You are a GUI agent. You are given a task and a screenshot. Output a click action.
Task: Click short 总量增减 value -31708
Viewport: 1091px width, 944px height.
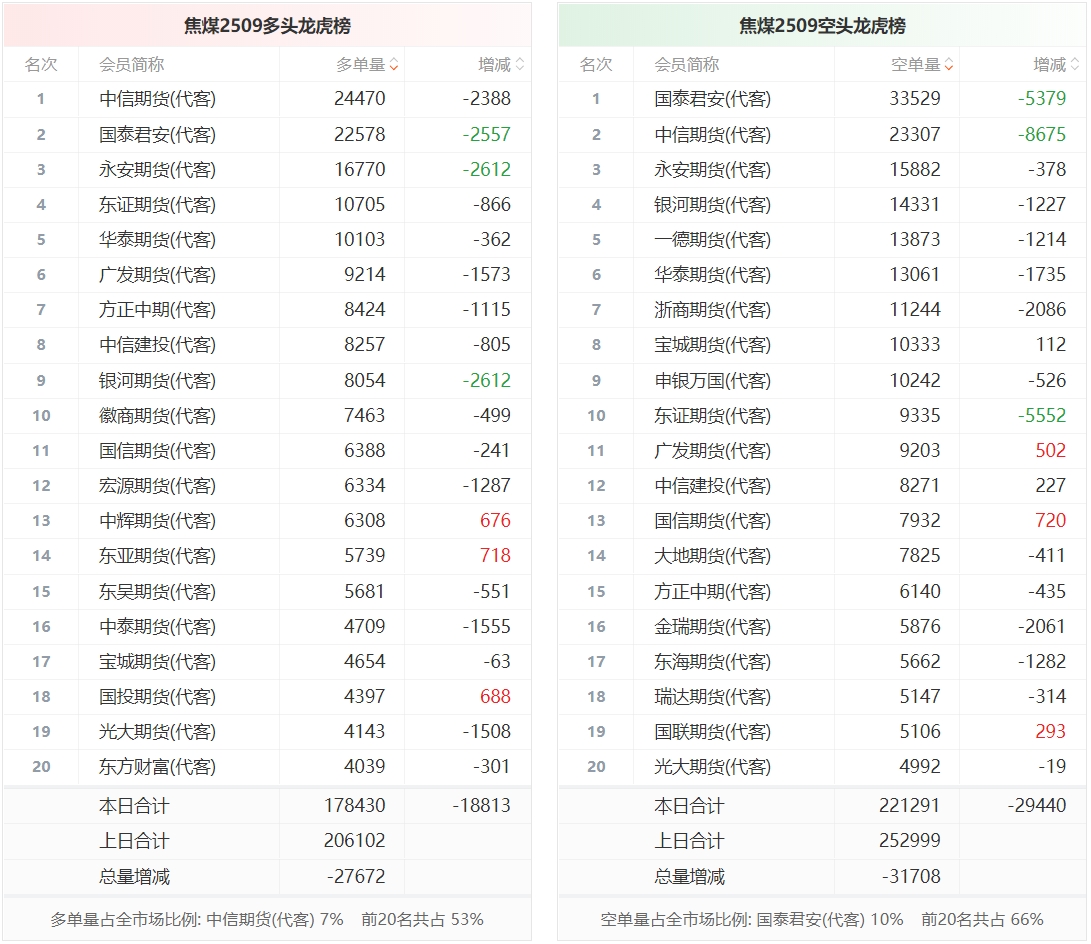(911, 877)
